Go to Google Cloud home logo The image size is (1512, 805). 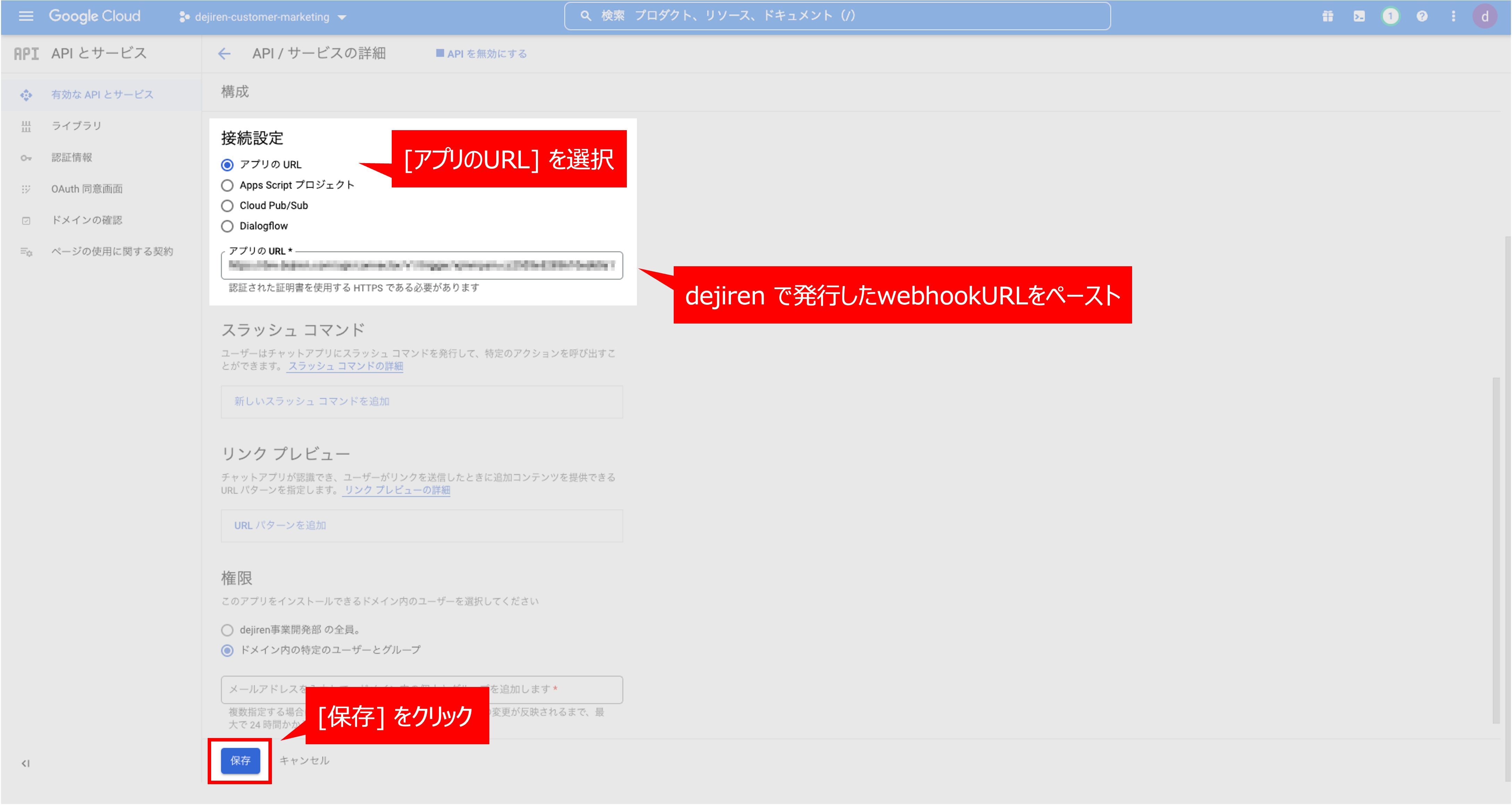coord(94,16)
